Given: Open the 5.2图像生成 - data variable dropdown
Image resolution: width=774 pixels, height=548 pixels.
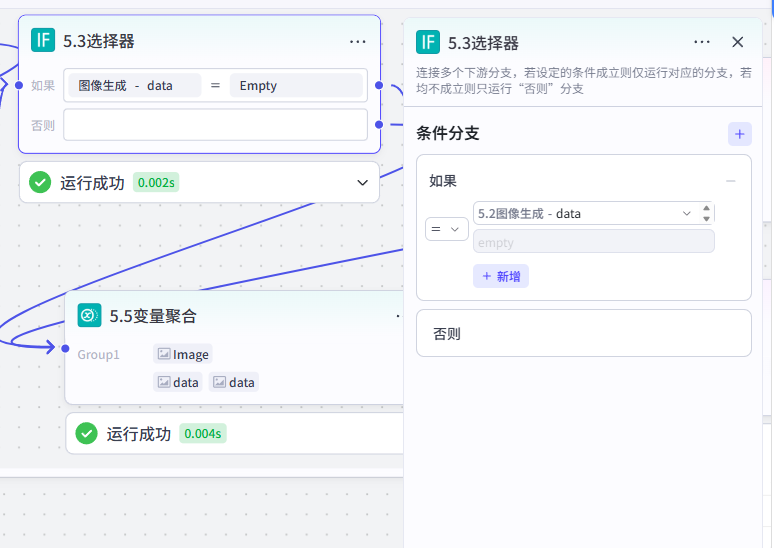Looking at the screenshot, I should (585, 213).
